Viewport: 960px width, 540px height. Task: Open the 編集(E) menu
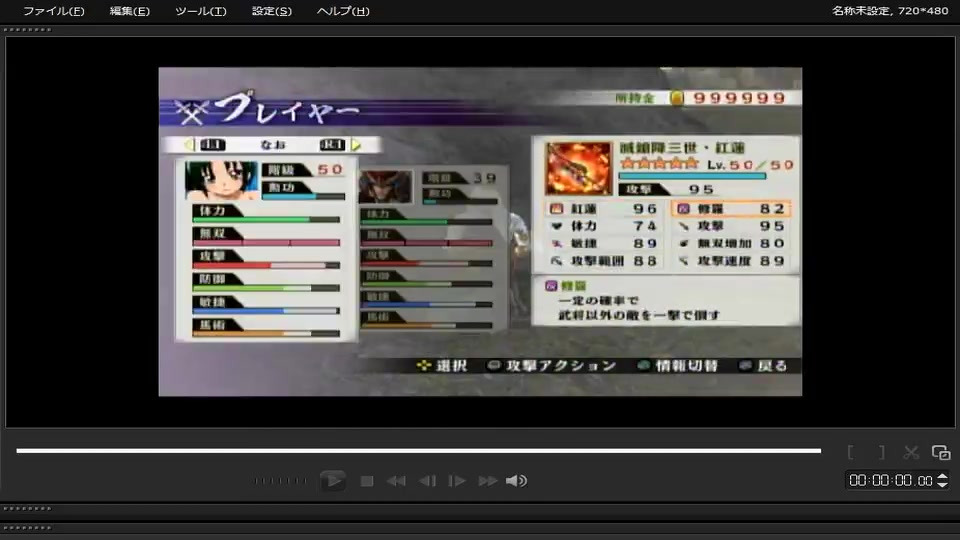[129, 11]
